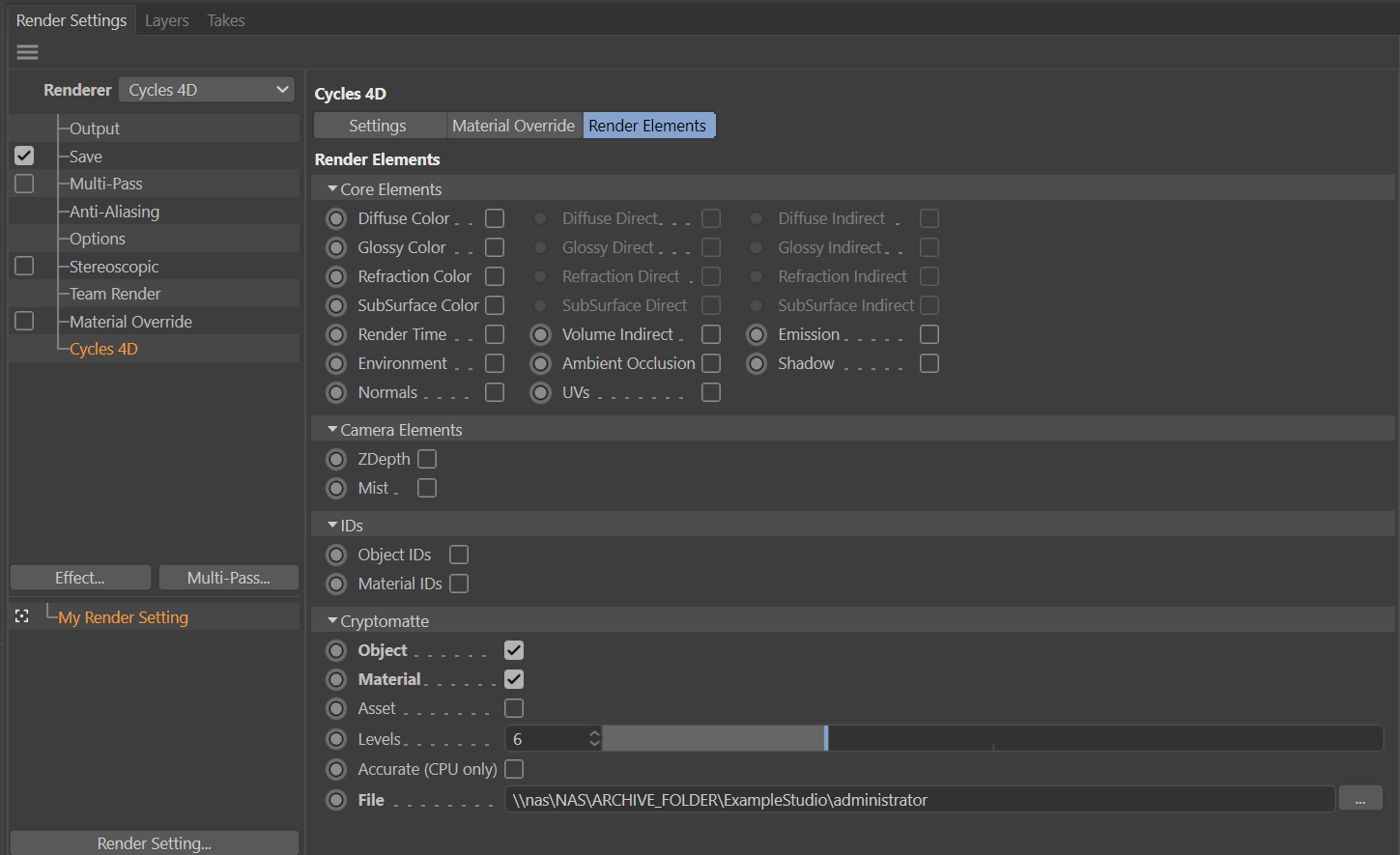The height and width of the screenshot is (855, 1400).
Task: Open the hamburger menu icon
Action: point(27,52)
